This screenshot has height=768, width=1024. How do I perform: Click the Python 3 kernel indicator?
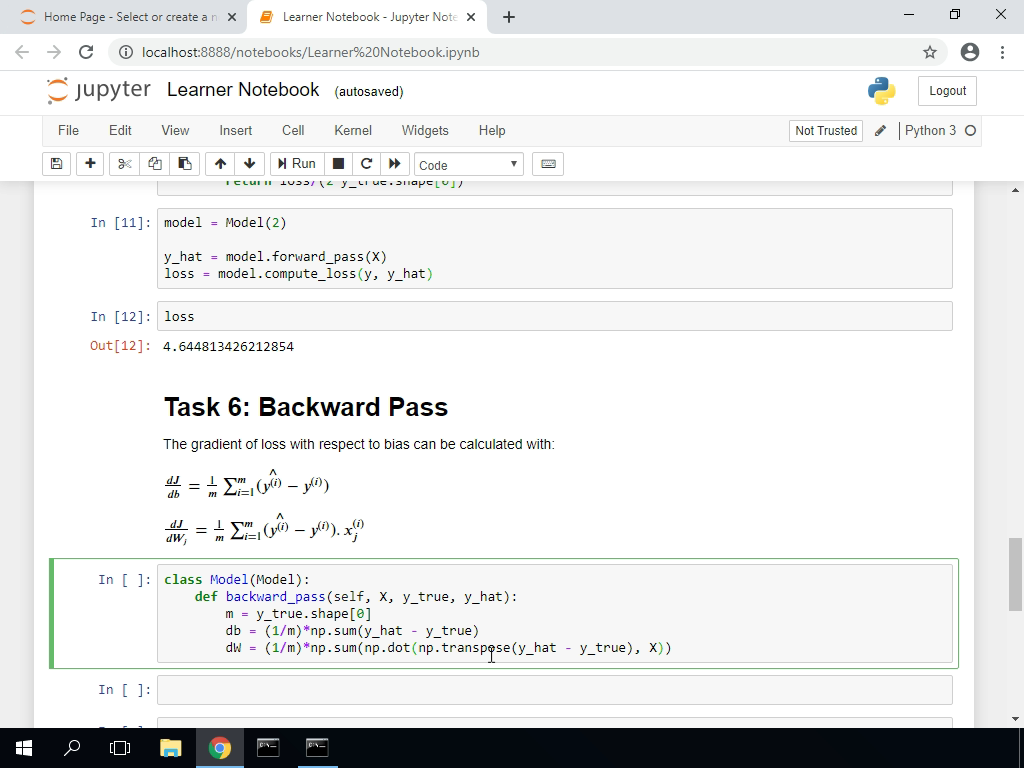point(930,131)
